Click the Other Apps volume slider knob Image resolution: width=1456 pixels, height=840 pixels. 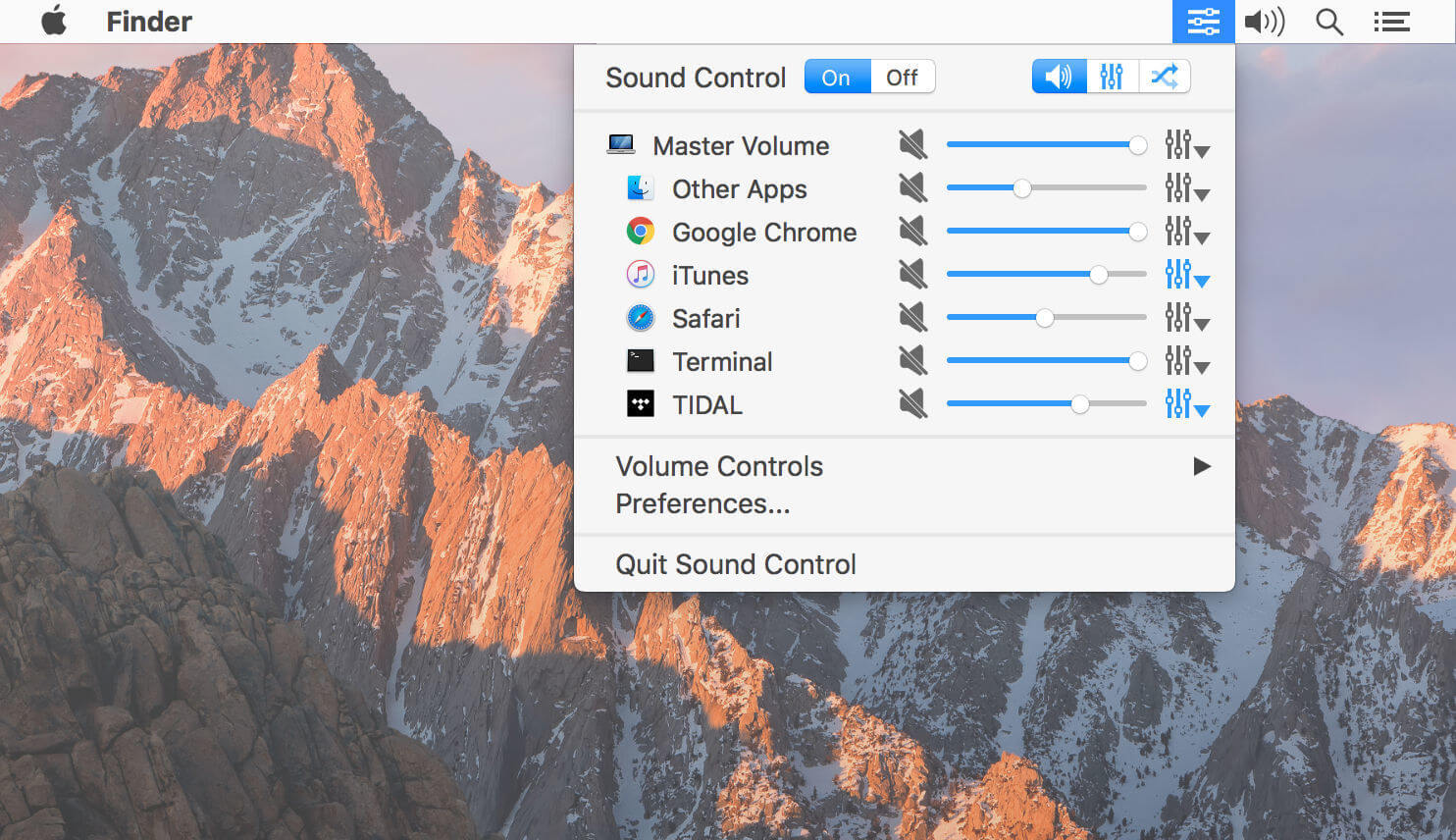click(x=1022, y=188)
